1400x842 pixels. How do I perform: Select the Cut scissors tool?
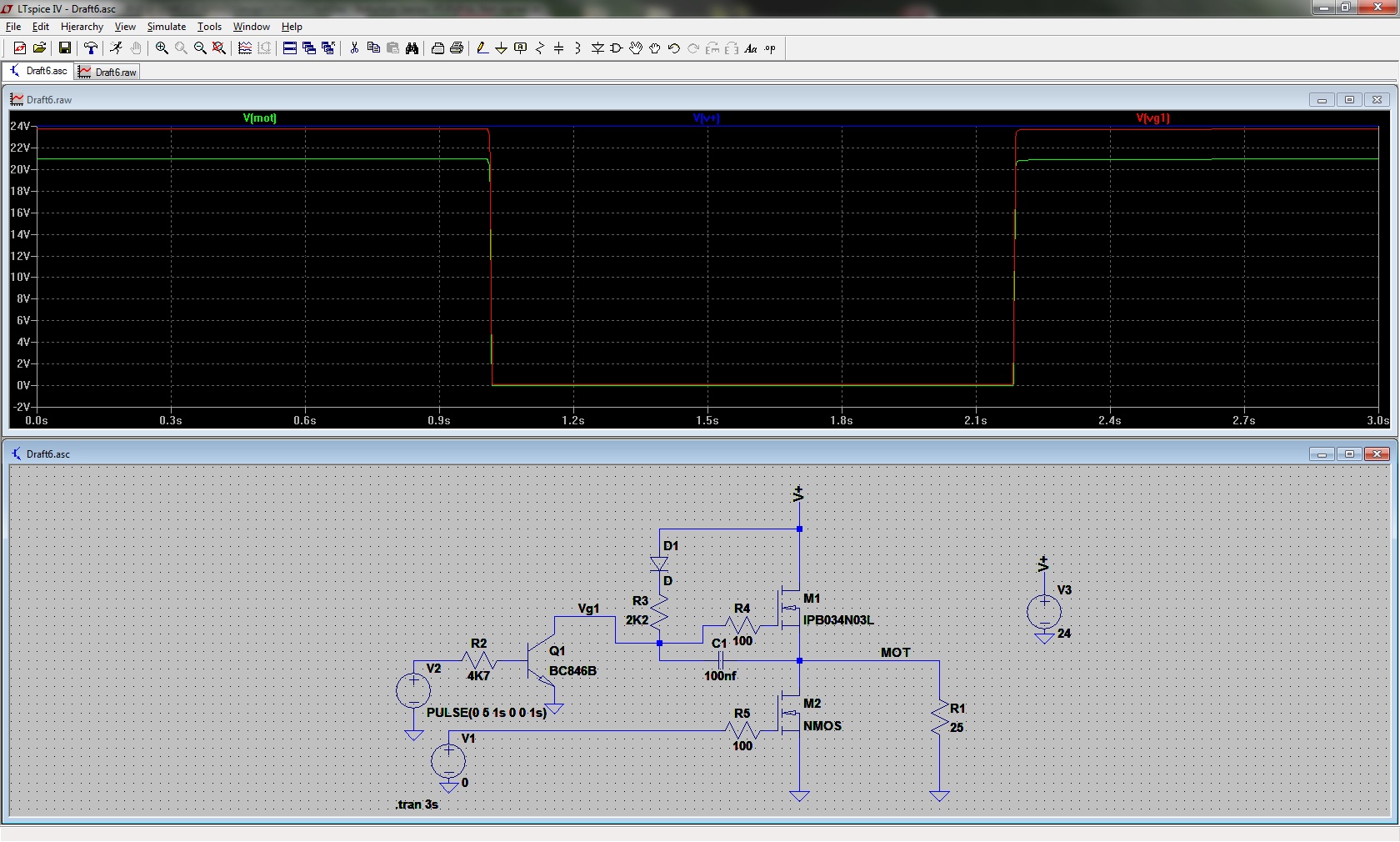click(354, 48)
